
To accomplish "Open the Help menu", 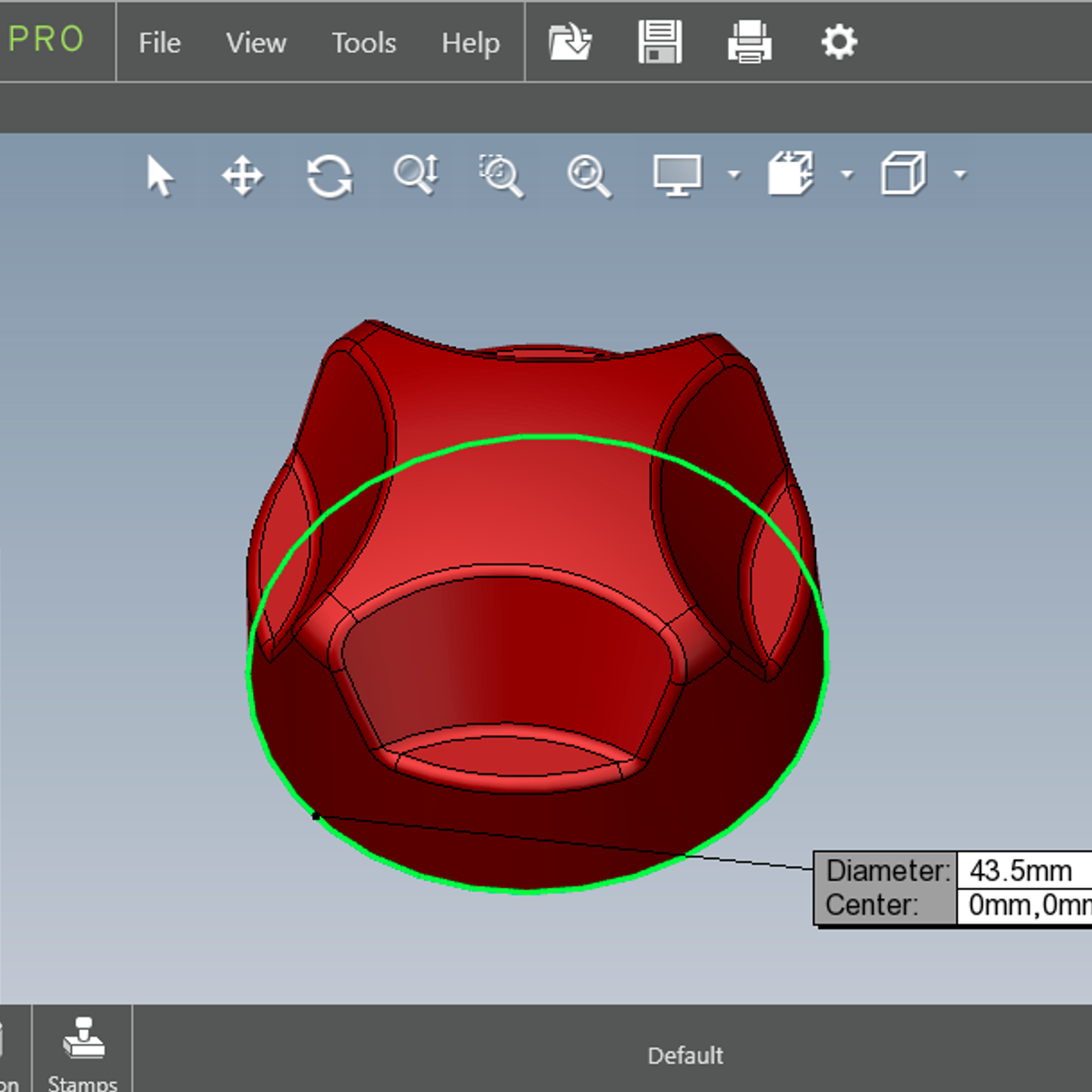I will [x=470, y=43].
